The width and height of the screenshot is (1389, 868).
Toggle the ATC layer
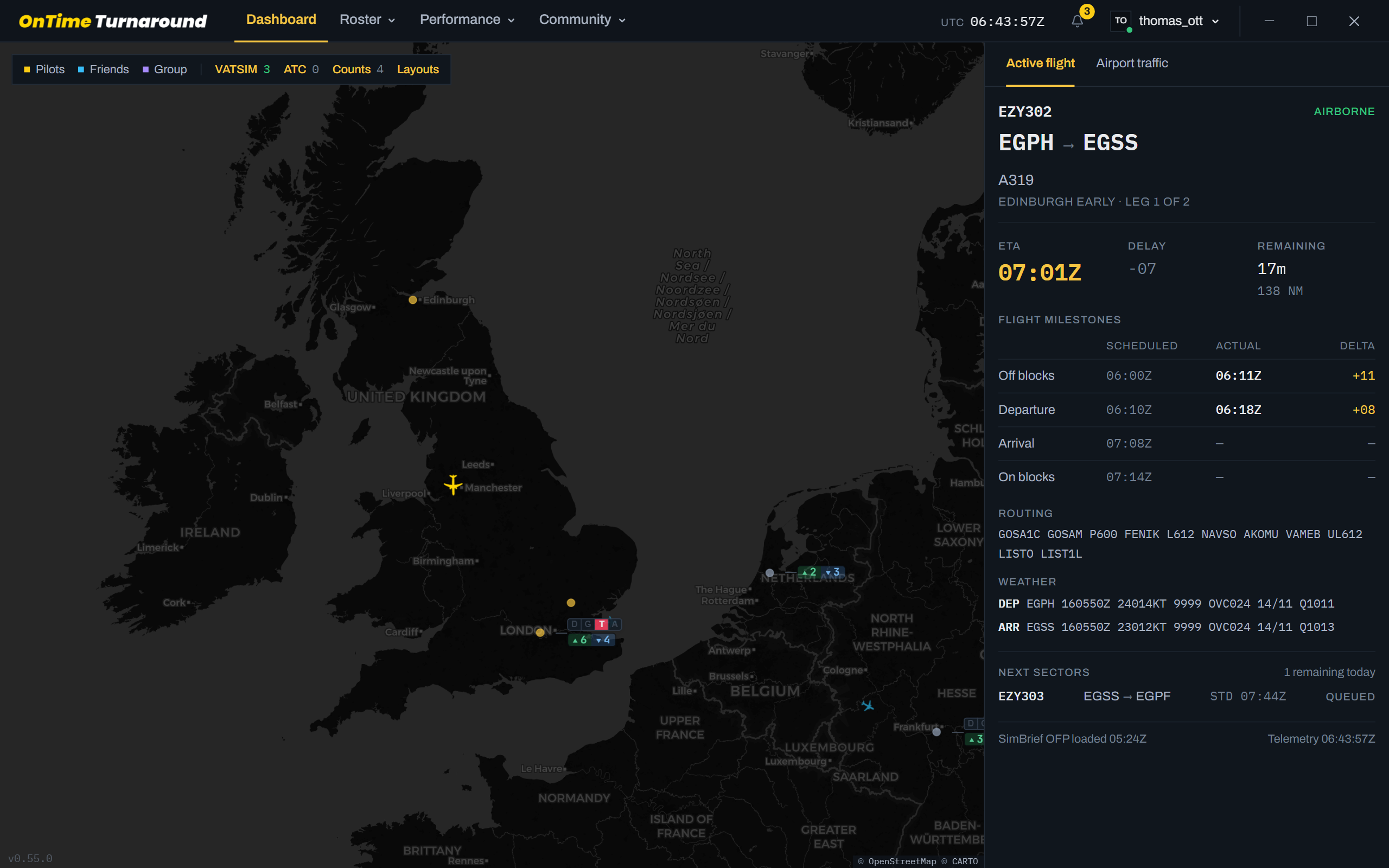point(301,69)
